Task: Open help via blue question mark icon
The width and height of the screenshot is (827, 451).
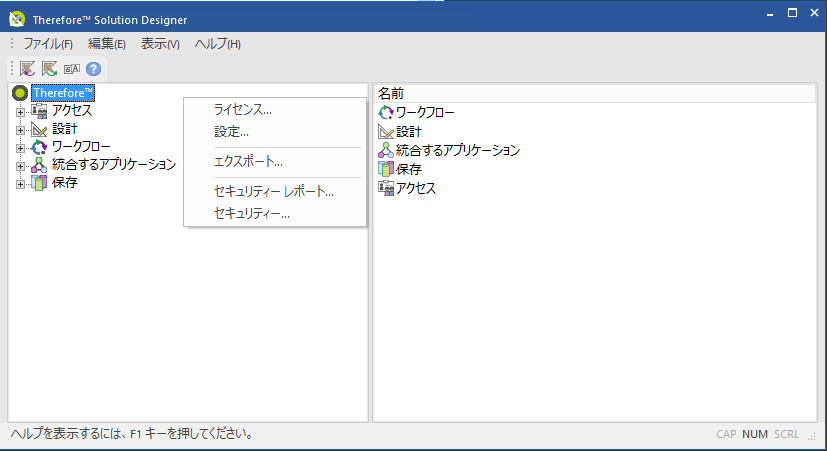Action: (93, 69)
